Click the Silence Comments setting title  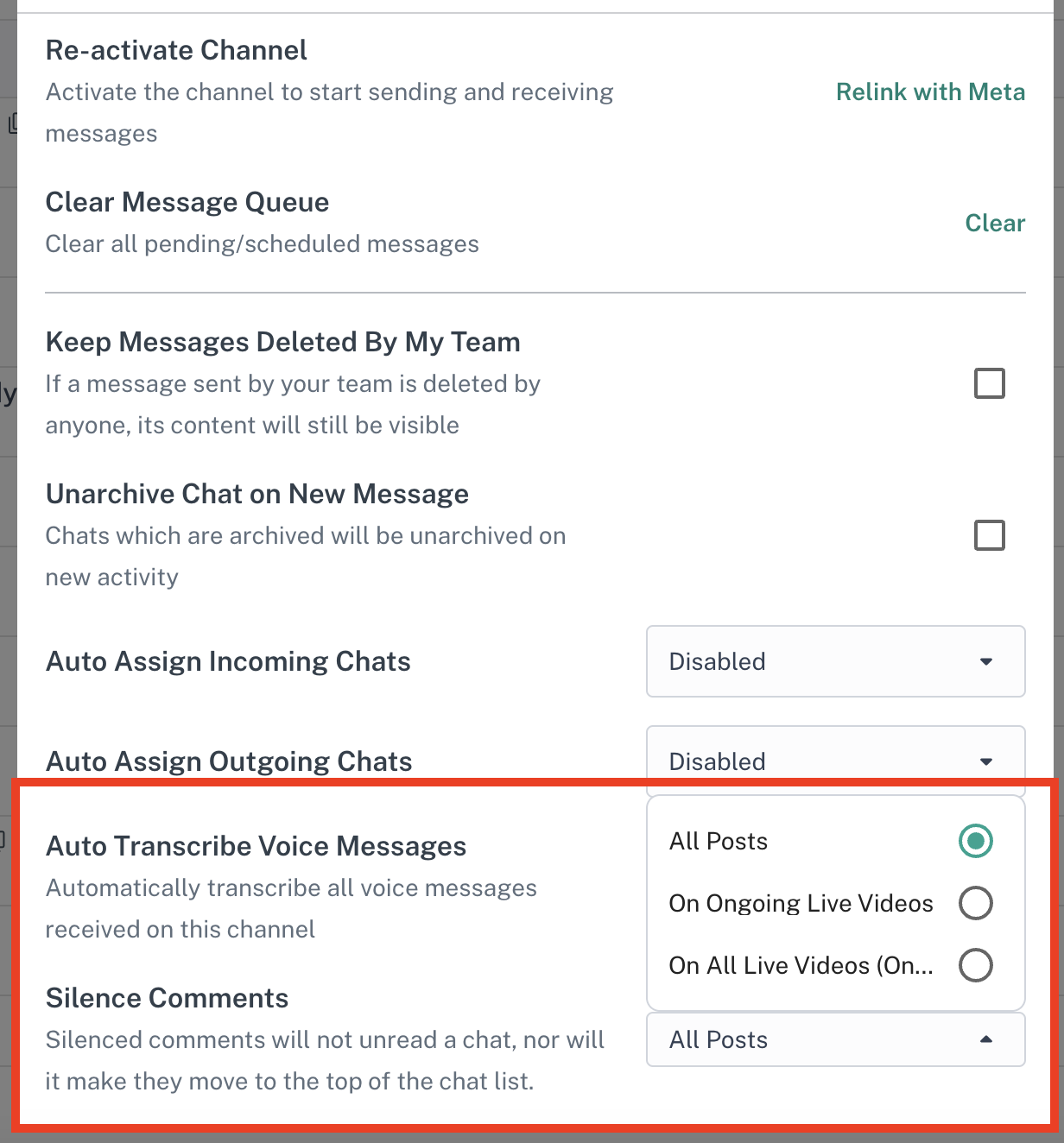point(167,998)
